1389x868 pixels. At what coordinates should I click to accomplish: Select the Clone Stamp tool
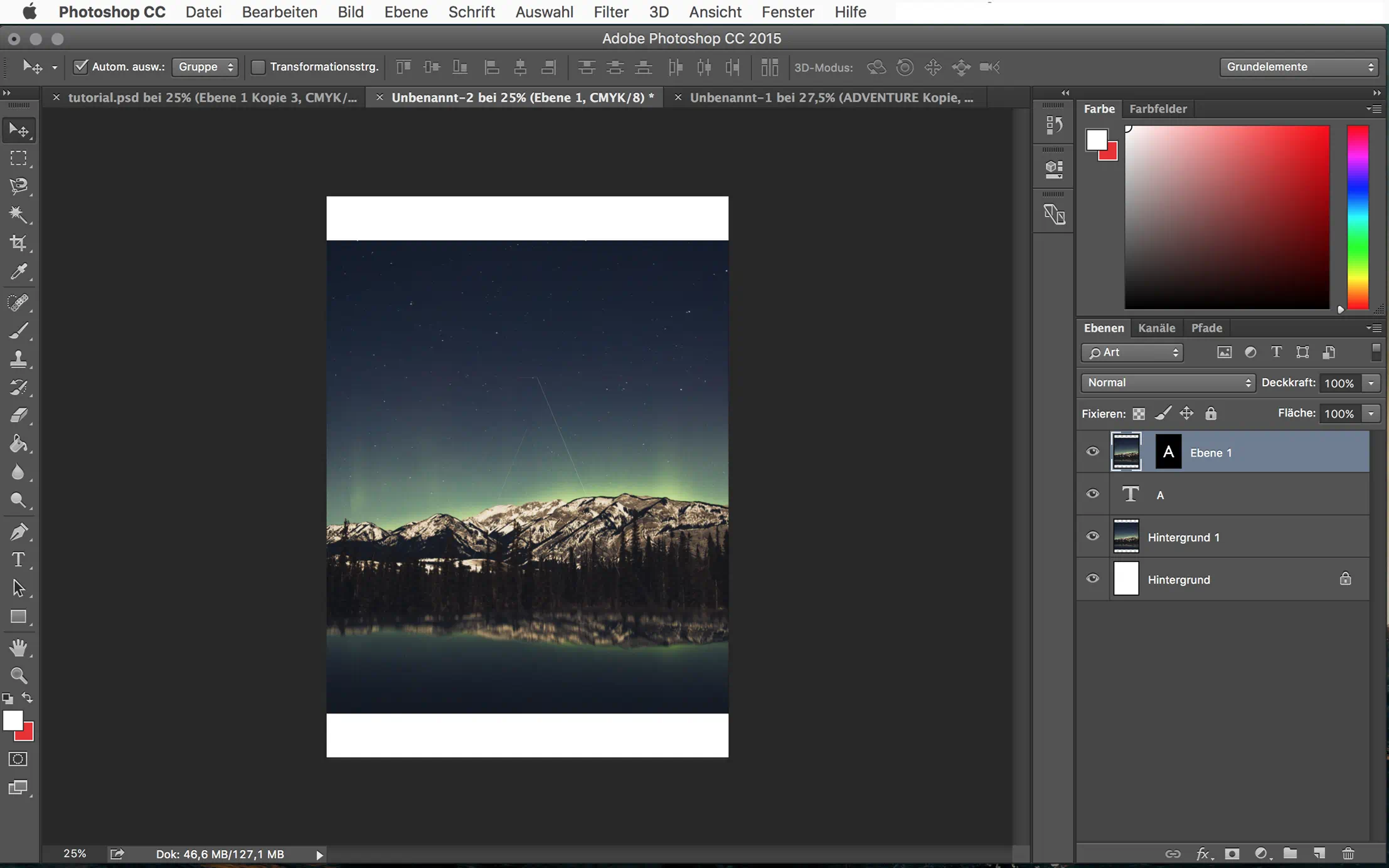coord(18,359)
